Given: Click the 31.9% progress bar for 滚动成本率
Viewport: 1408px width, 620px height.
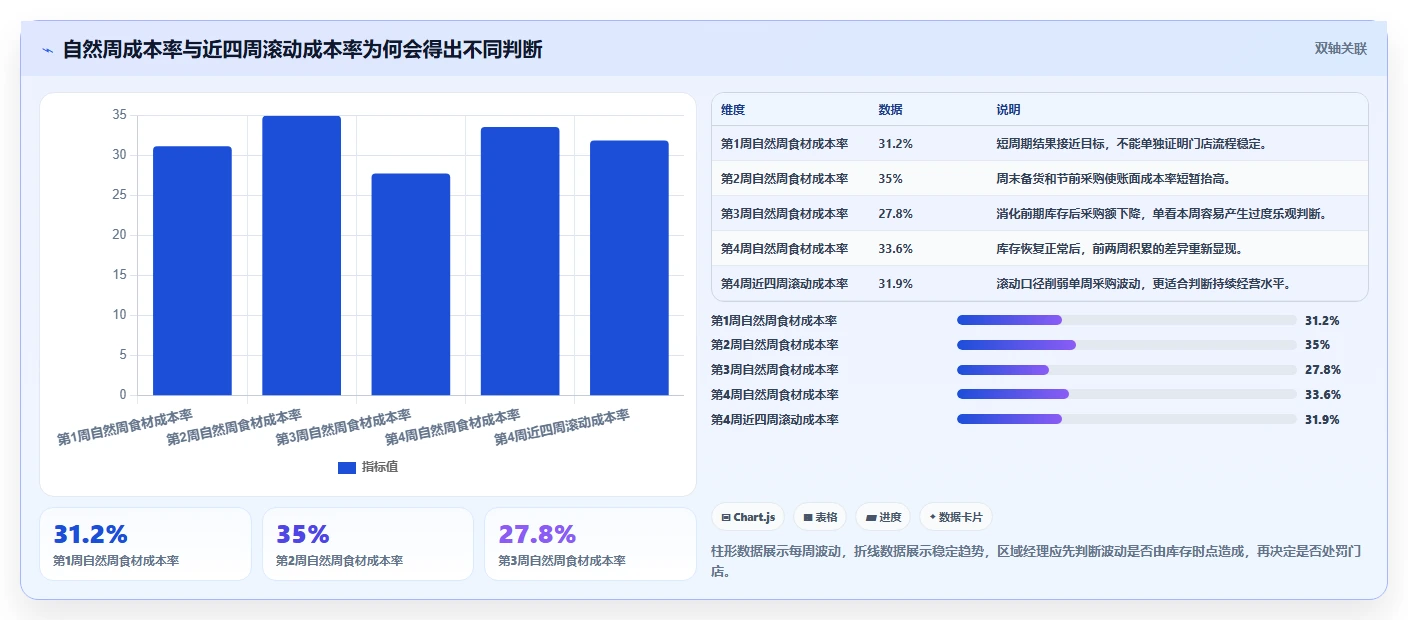Looking at the screenshot, I should coord(1126,419).
